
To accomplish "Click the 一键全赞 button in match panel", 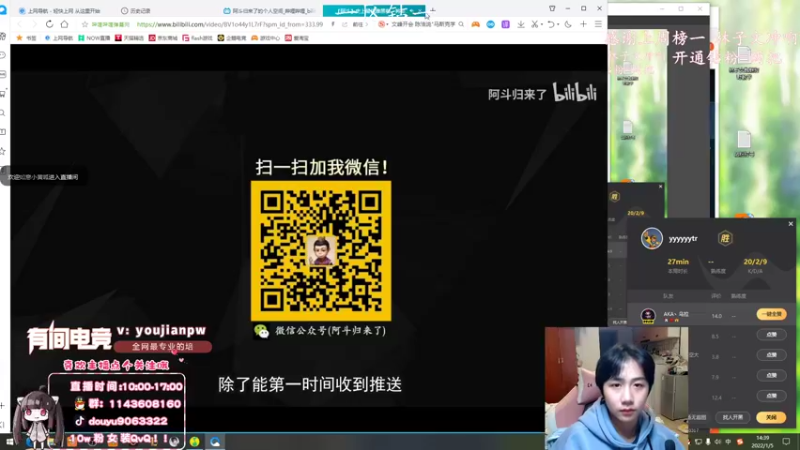I will click(x=771, y=314).
